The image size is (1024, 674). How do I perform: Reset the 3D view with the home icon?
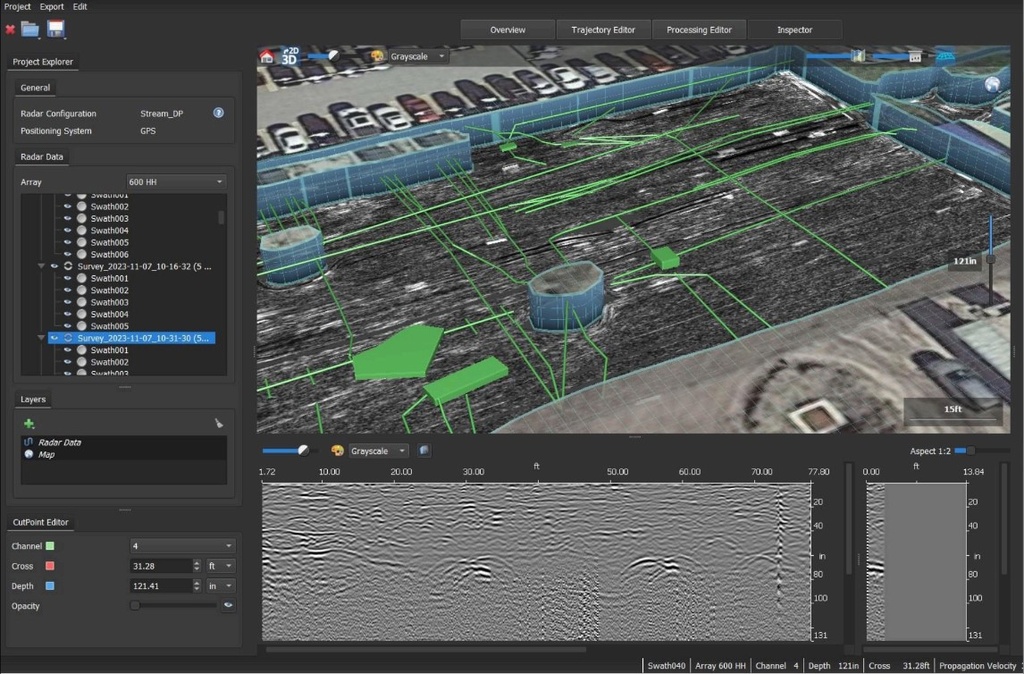(x=266, y=56)
